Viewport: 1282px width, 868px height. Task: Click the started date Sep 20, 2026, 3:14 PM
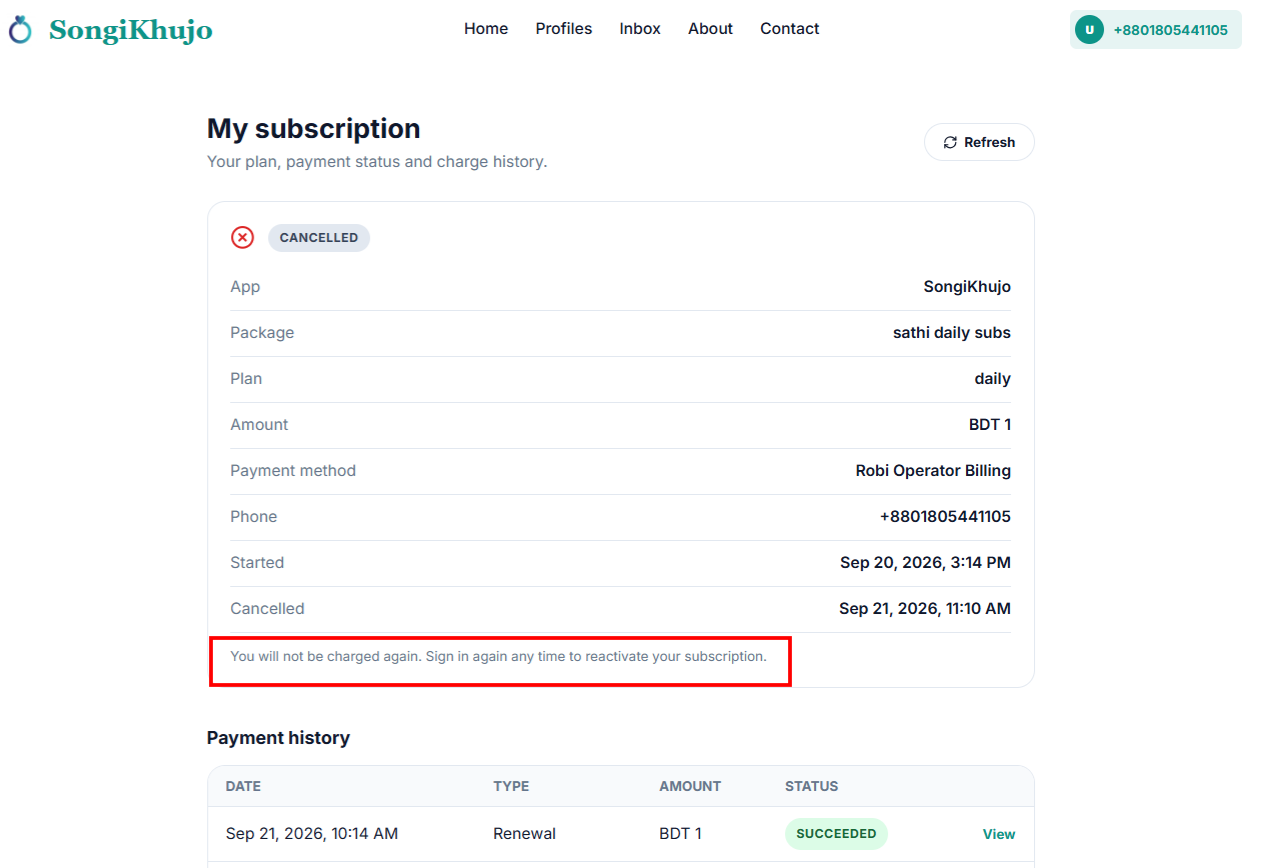click(925, 563)
